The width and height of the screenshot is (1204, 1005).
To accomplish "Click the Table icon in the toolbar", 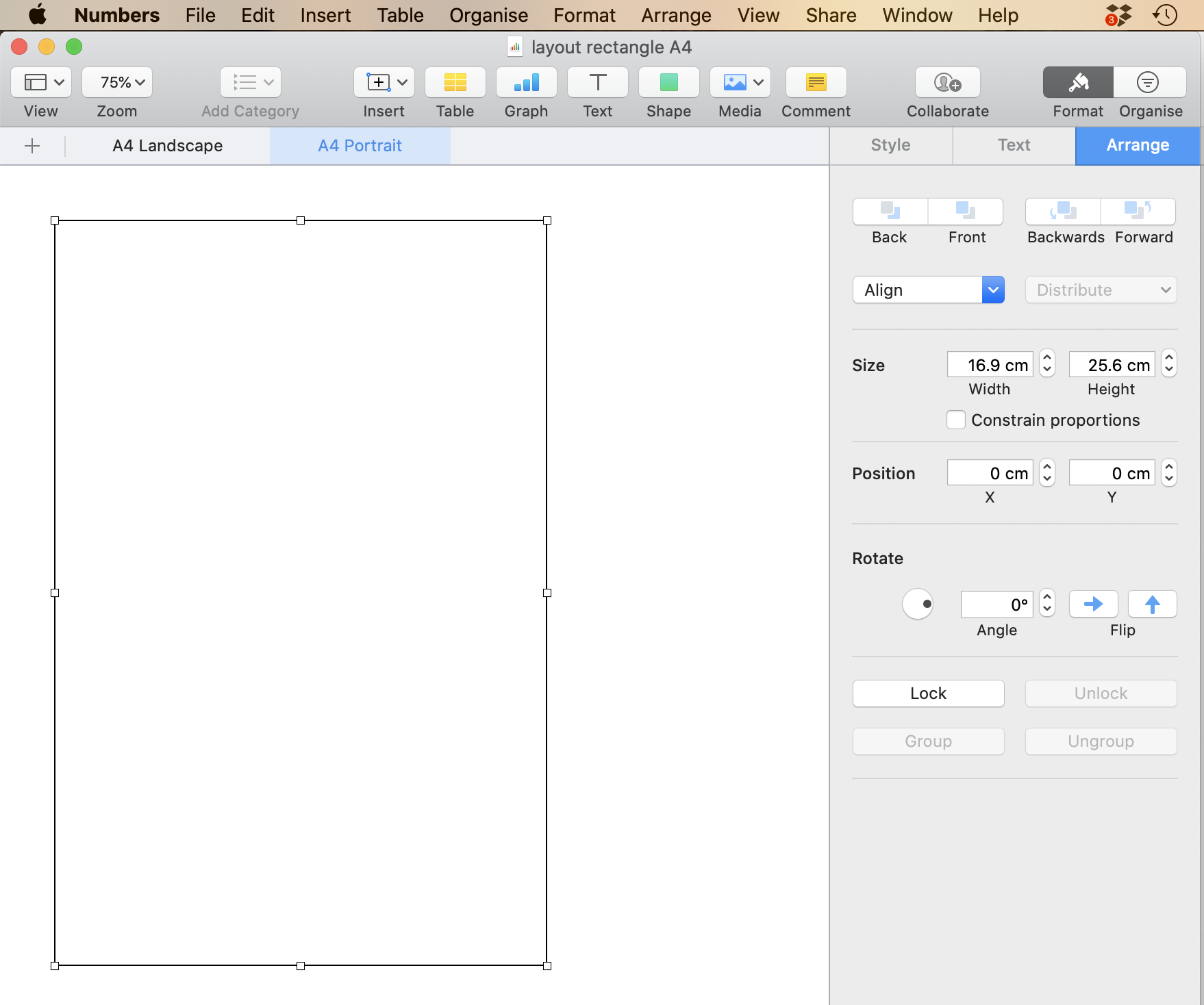I will (x=455, y=83).
